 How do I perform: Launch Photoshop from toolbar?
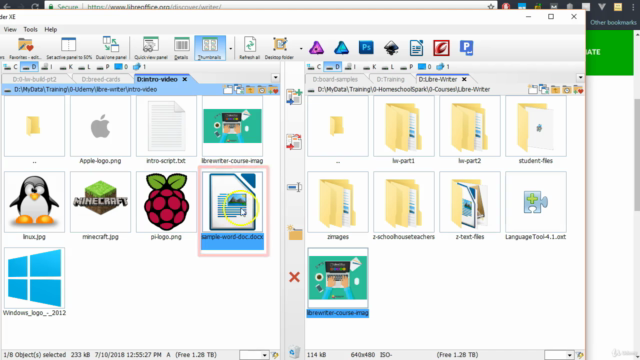pyautogui.click(x=366, y=48)
